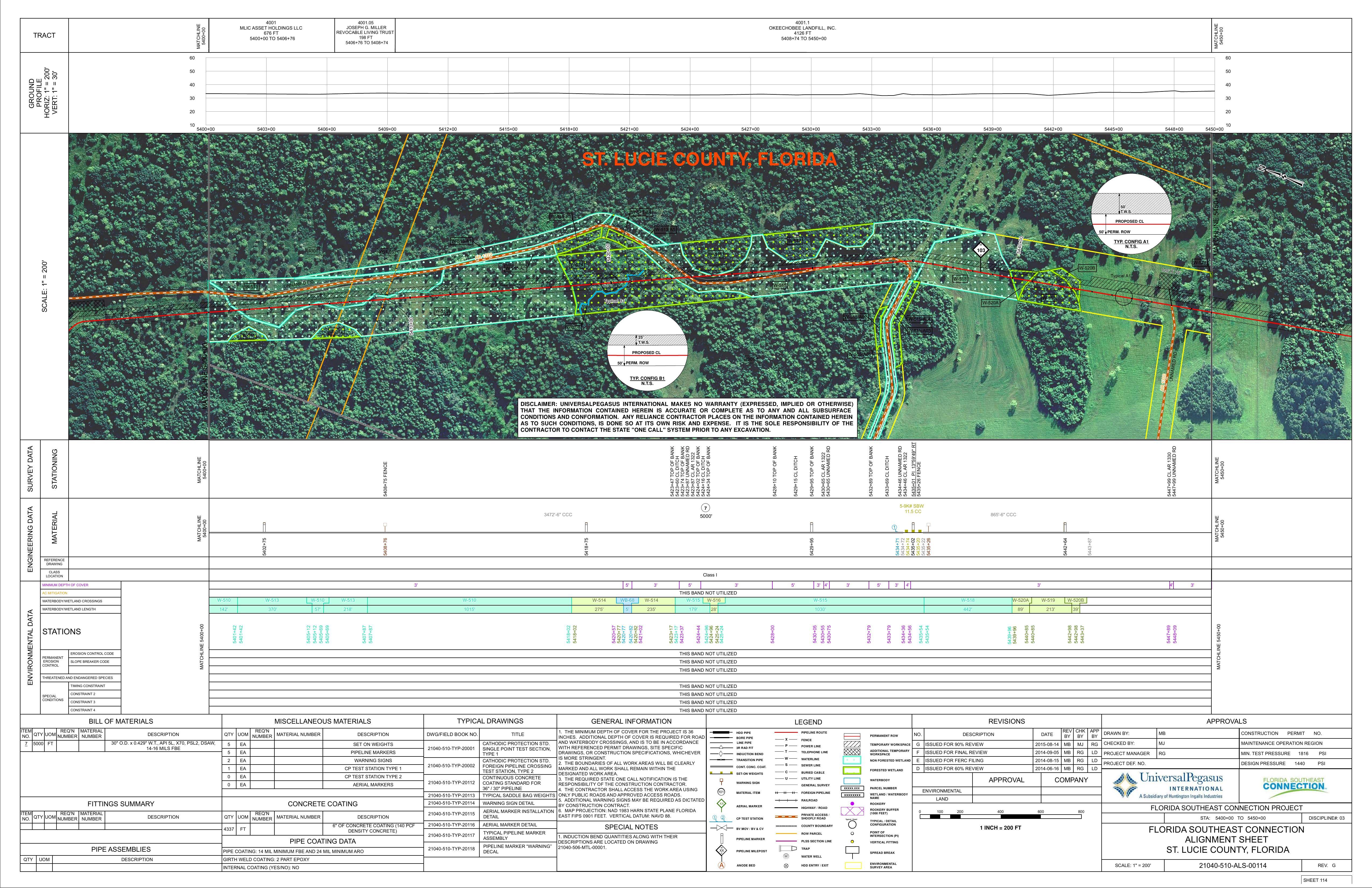Image resolution: width=1372 pixels, height=888 pixels.
Task: Click the Non Forested Wetland legend swatch
Action: (852, 760)
